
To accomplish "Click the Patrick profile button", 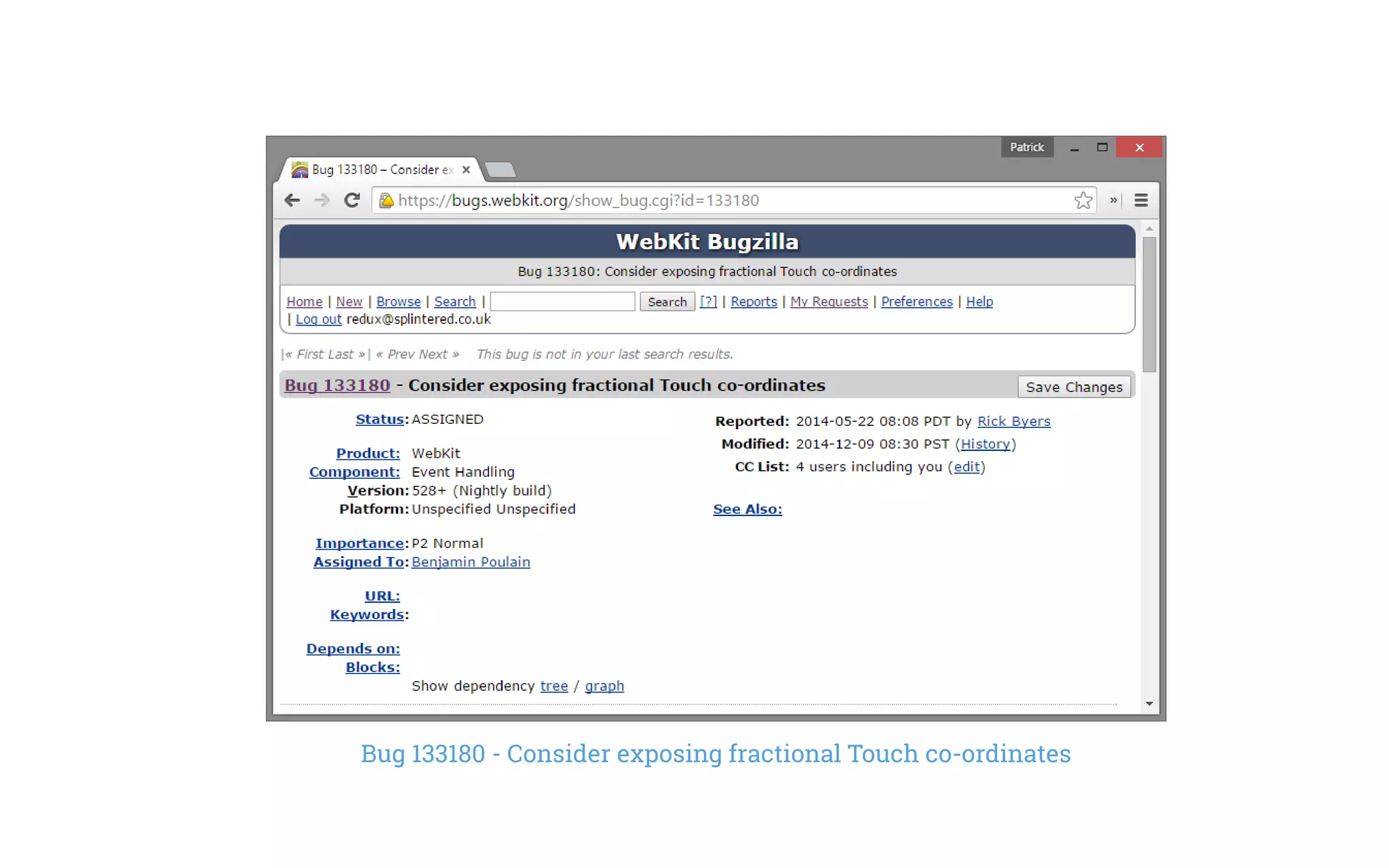I will pos(1027,147).
